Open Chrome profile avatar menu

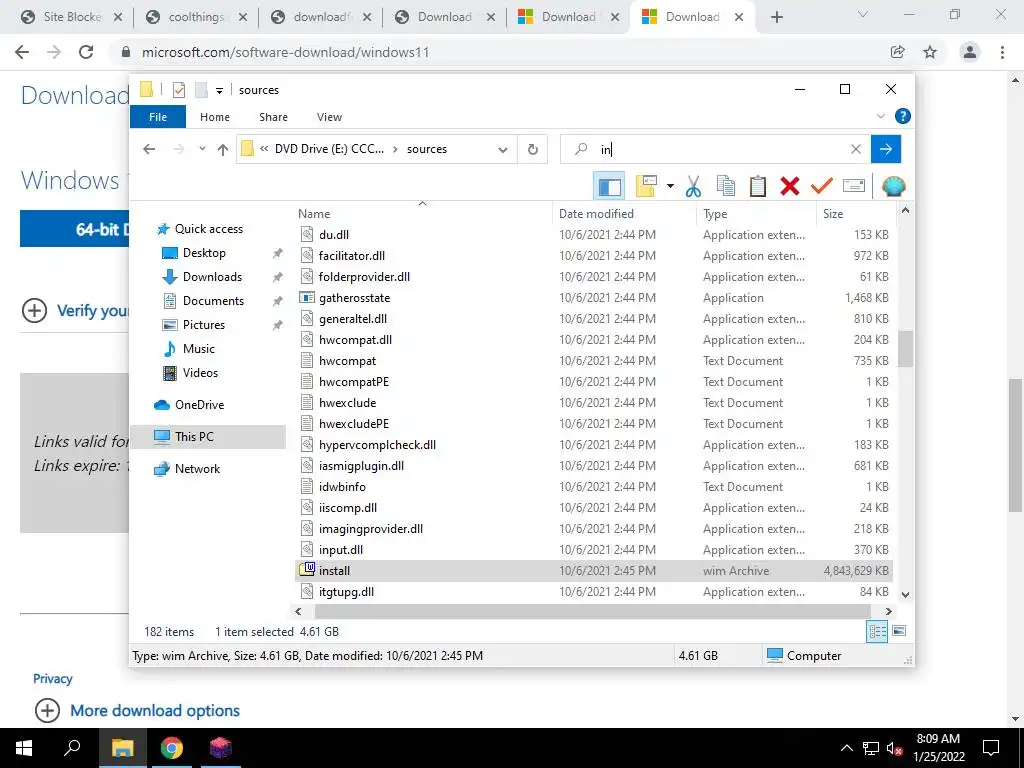tap(970, 52)
